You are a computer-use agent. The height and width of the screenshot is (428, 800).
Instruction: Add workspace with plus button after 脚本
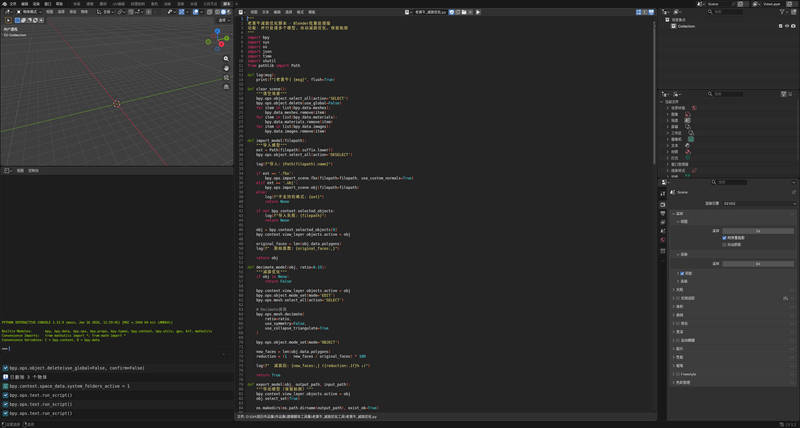click(x=236, y=4)
